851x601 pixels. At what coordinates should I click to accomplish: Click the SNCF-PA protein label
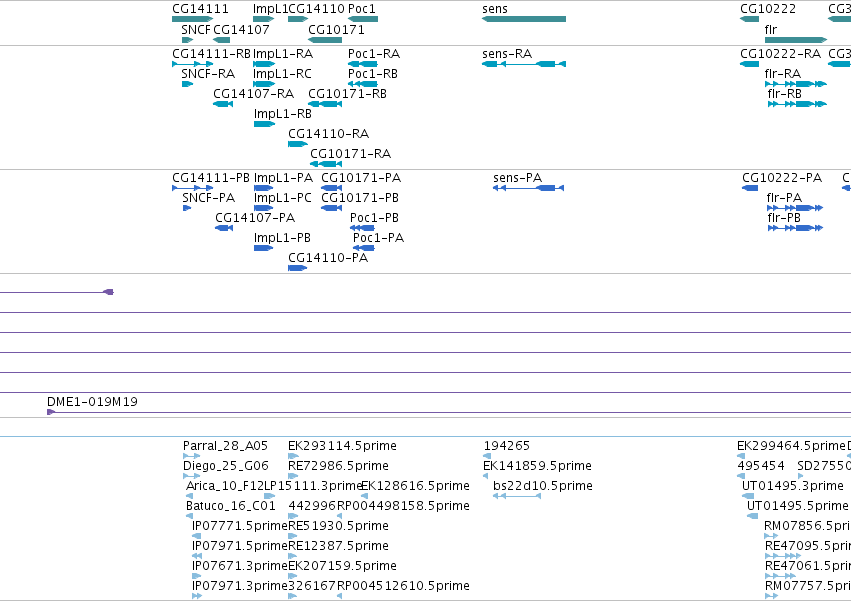point(208,198)
